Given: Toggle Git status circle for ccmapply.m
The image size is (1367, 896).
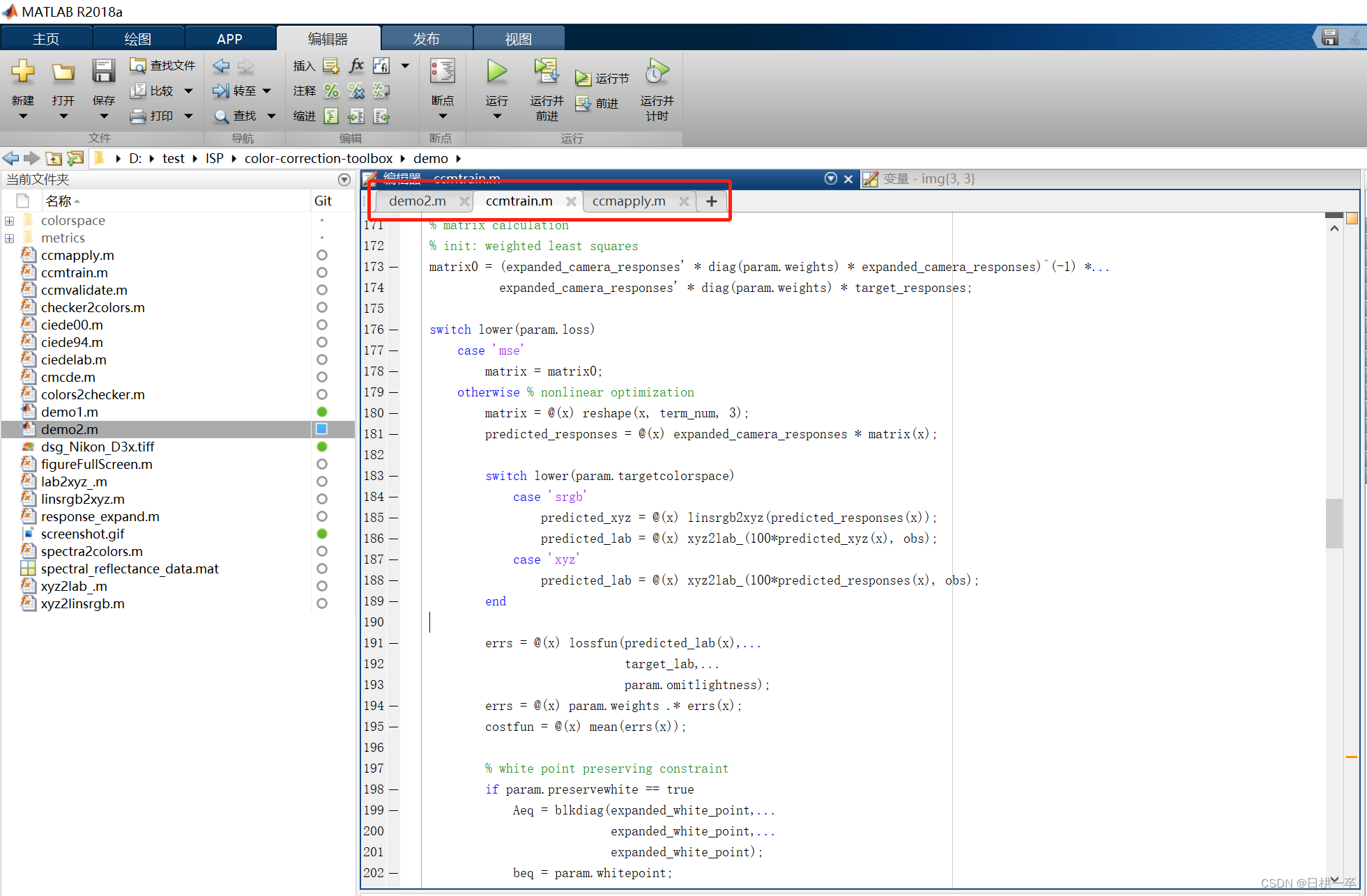Looking at the screenshot, I should 322,255.
